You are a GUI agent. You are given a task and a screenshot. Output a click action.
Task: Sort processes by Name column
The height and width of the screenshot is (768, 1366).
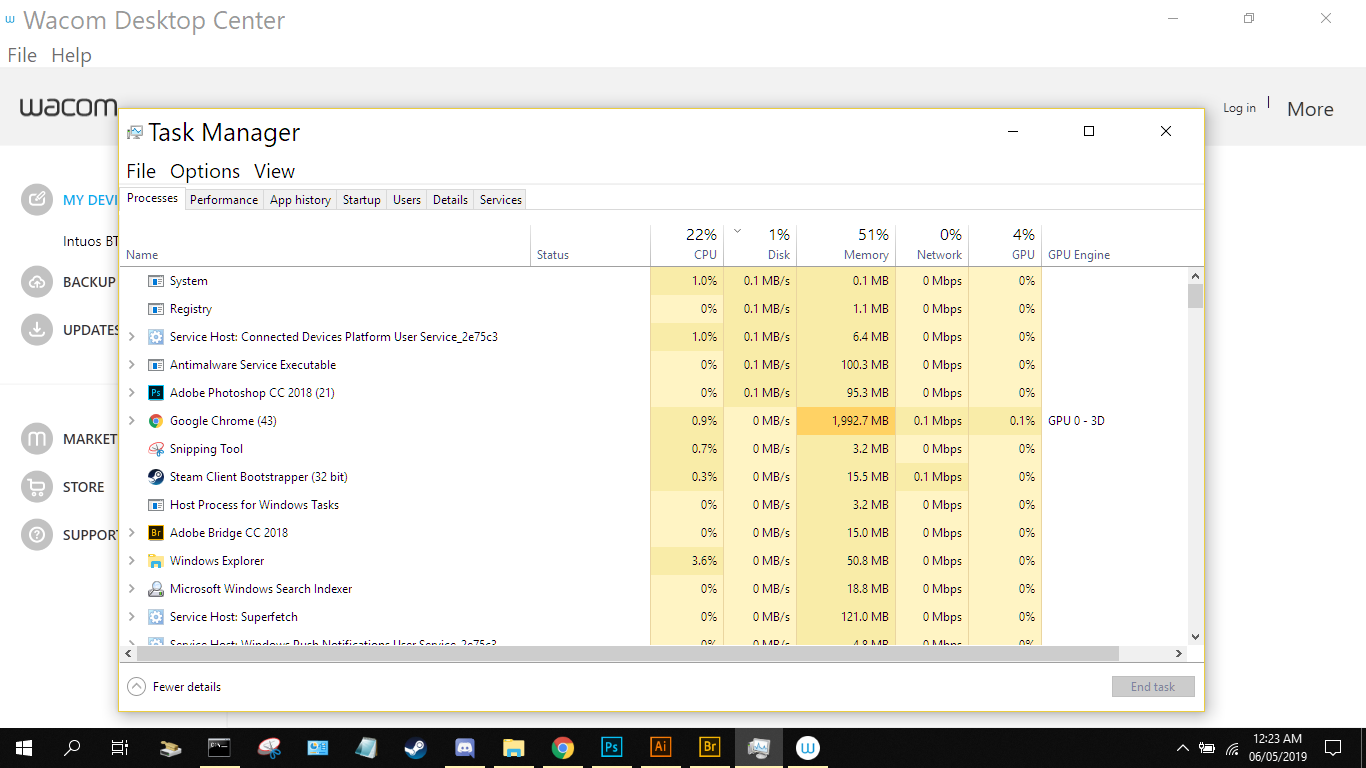(x=324, y=245)
